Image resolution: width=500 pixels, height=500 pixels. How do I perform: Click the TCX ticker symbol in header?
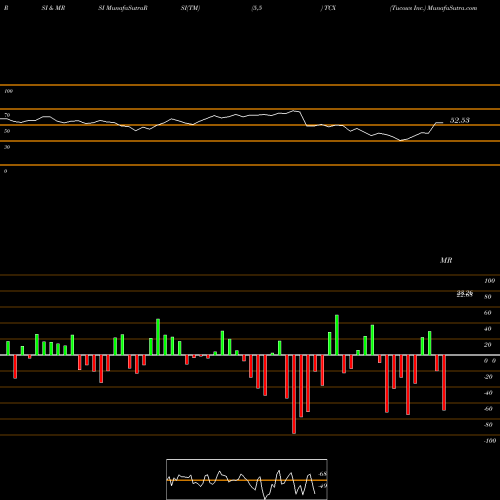330,8
